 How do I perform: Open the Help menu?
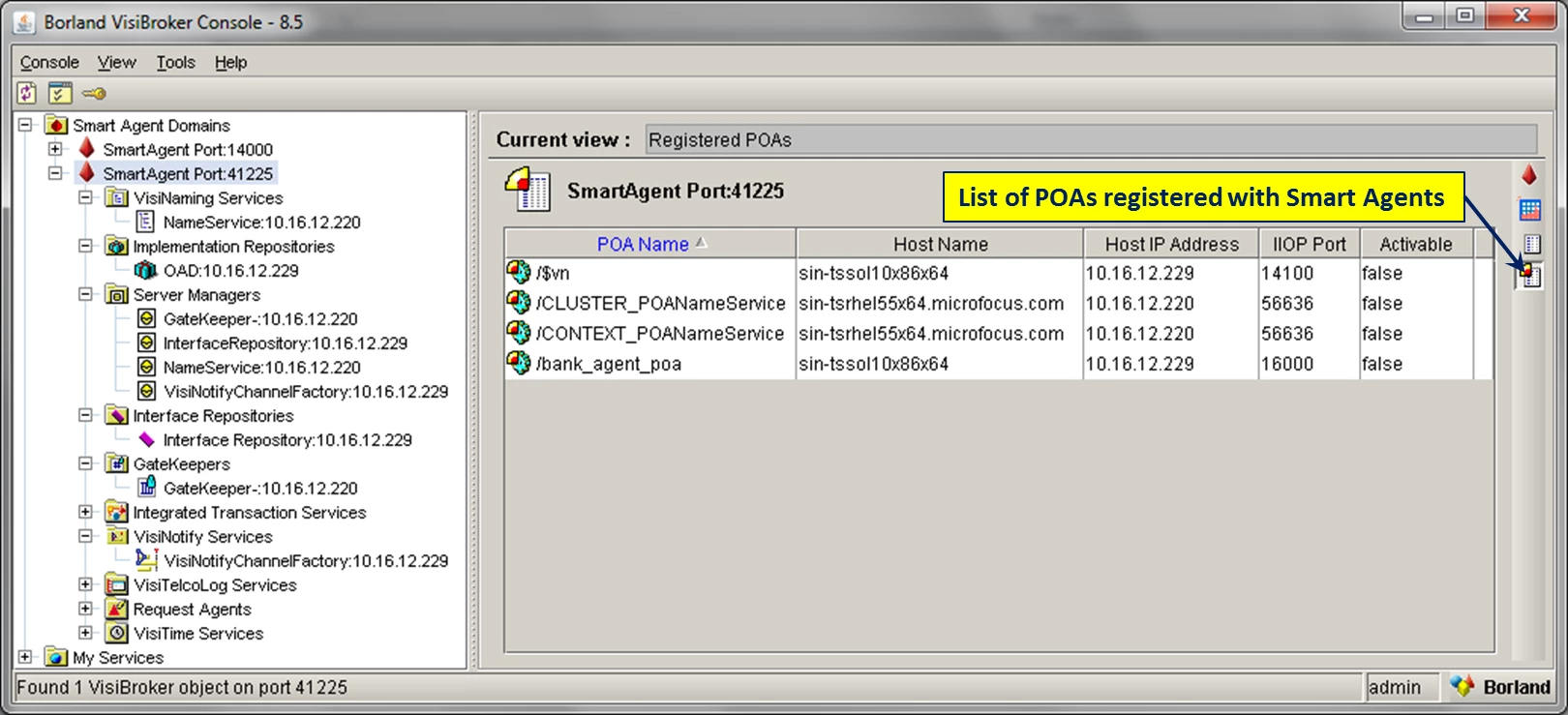tap(230, 62)
